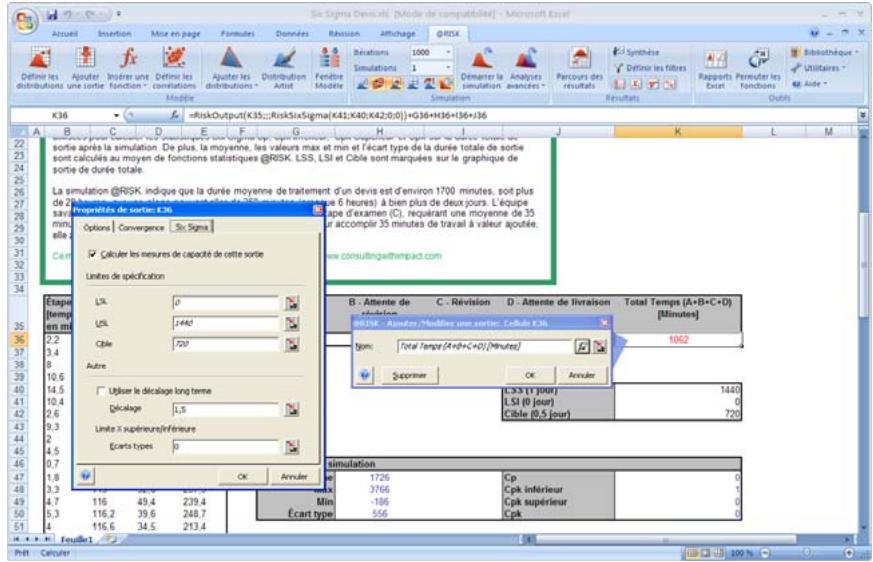The height and width of the screenshot is (562, 873).
Task: Expand the formula bar
Action: (862, 115)
